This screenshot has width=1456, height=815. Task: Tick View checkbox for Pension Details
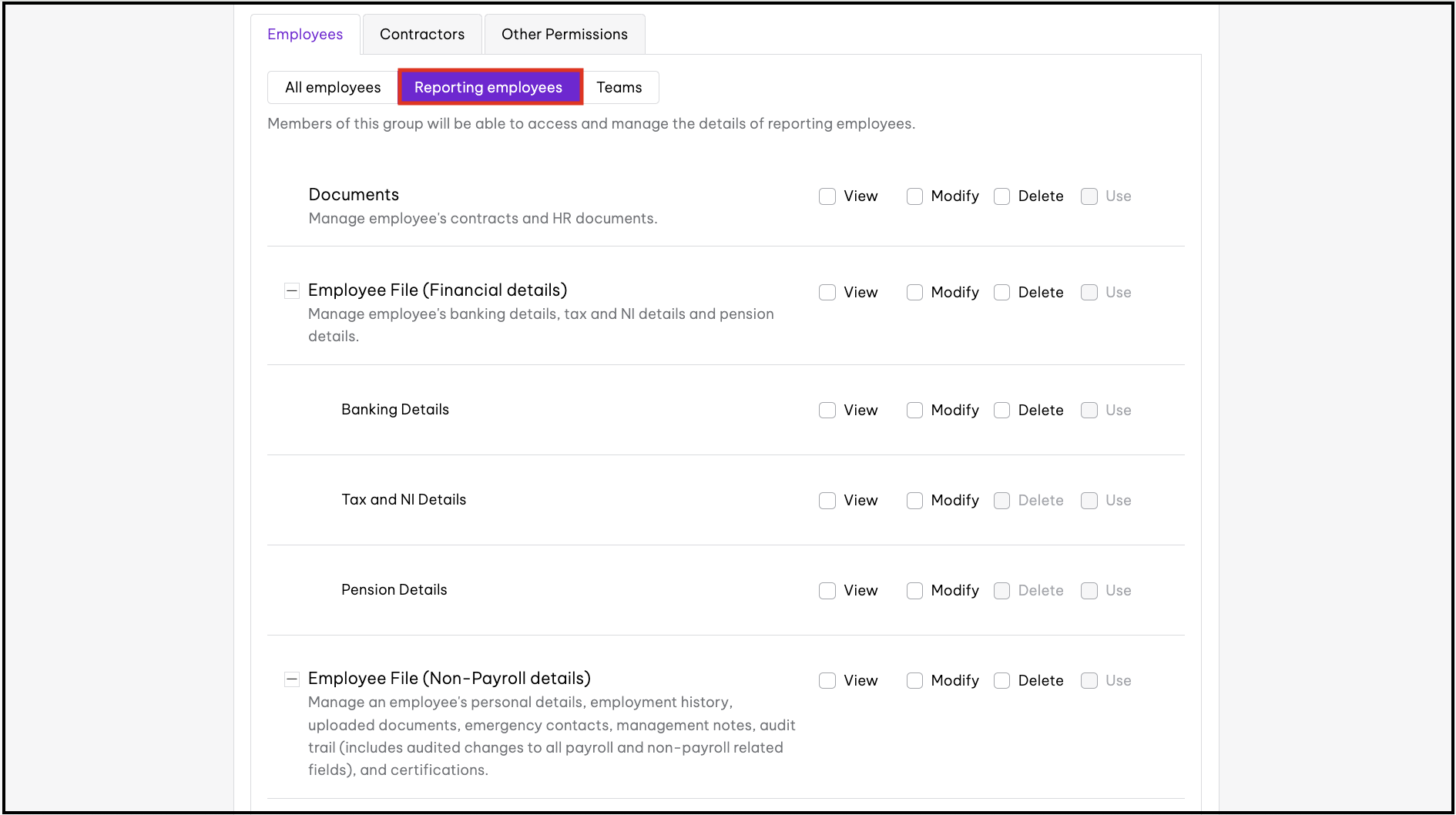click(827, 591)
